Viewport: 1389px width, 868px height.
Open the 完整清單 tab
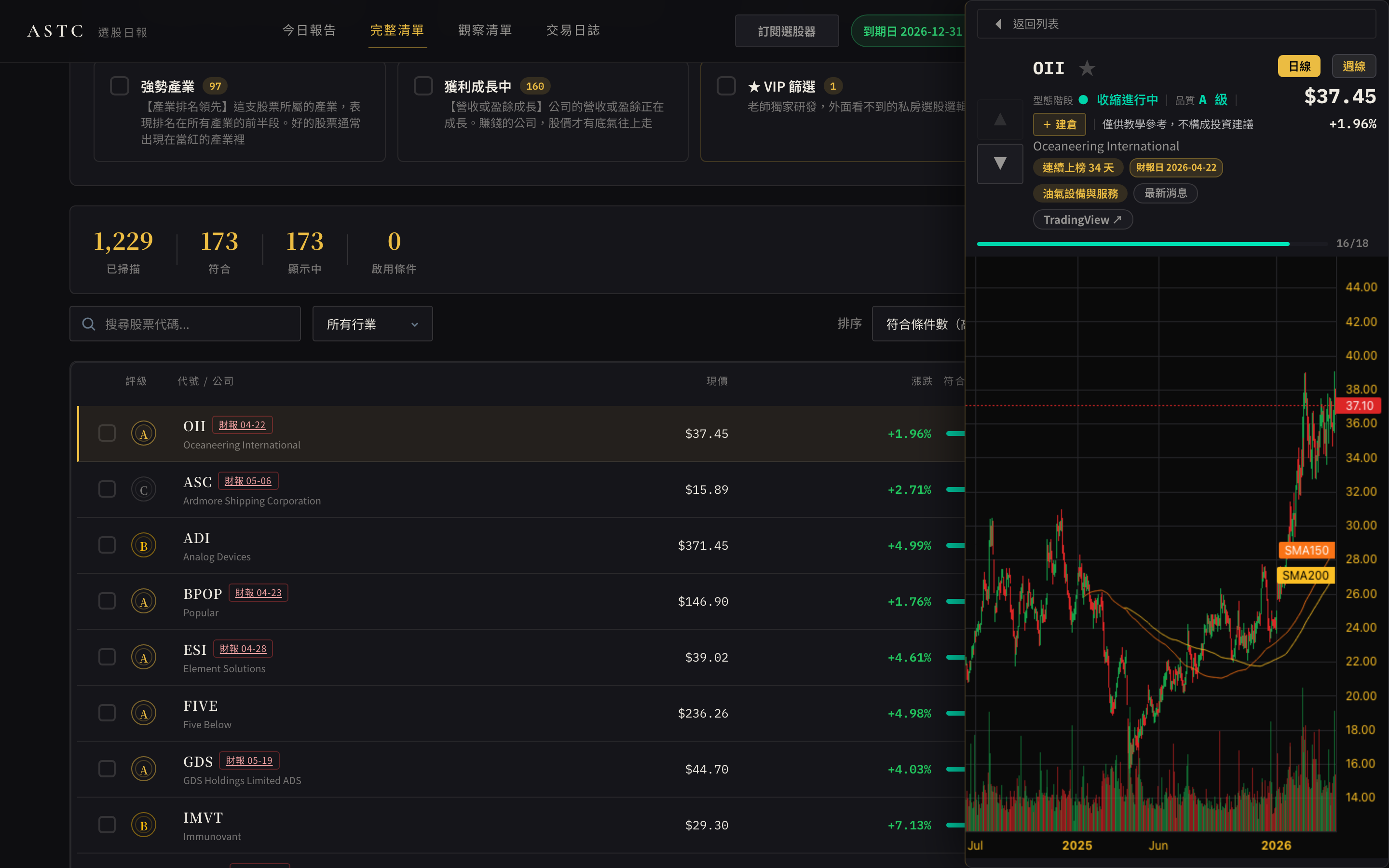pos(397,30)
